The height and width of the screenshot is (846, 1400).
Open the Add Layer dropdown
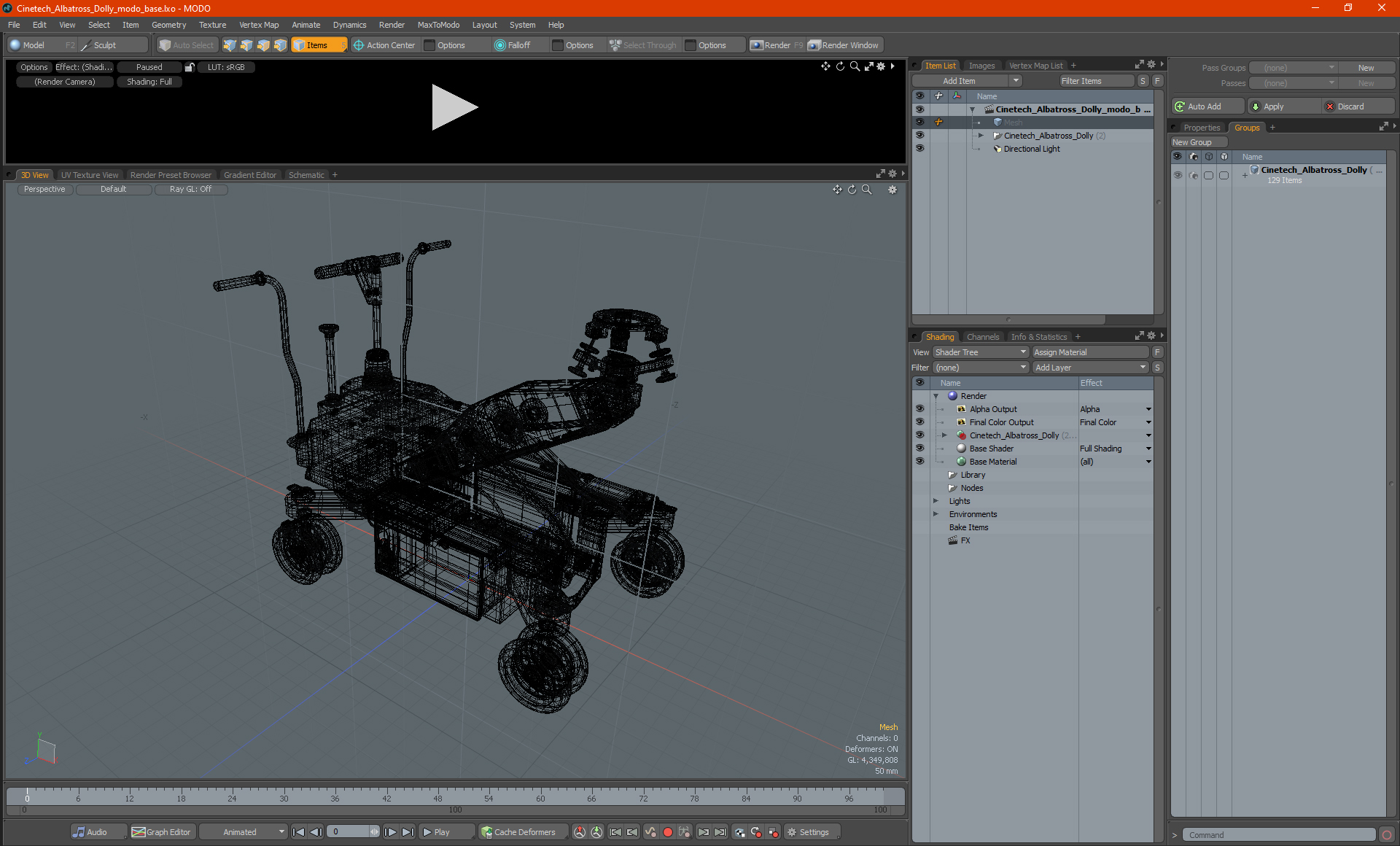click(1090, 368)
